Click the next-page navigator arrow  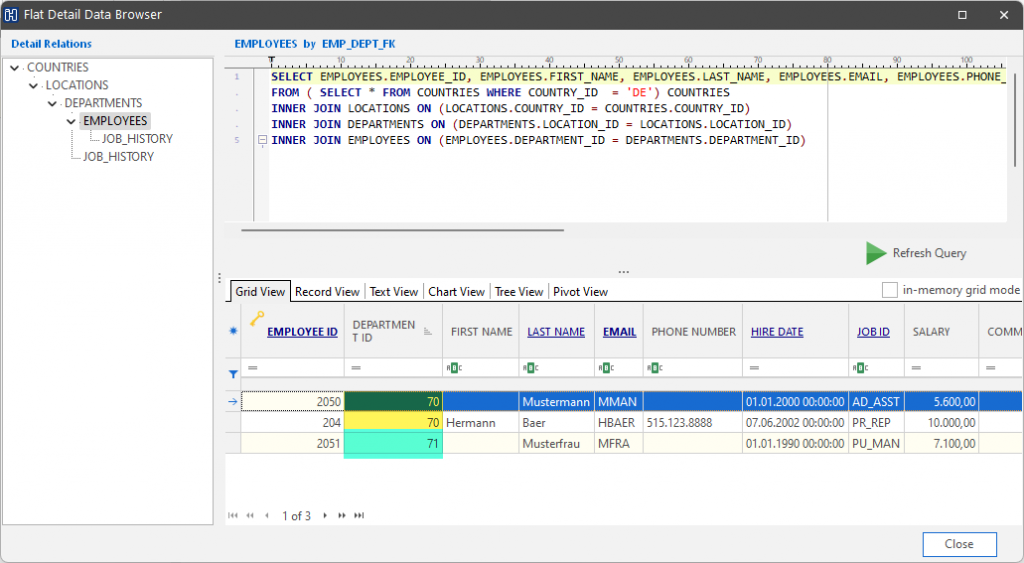(x=342, y=515)
